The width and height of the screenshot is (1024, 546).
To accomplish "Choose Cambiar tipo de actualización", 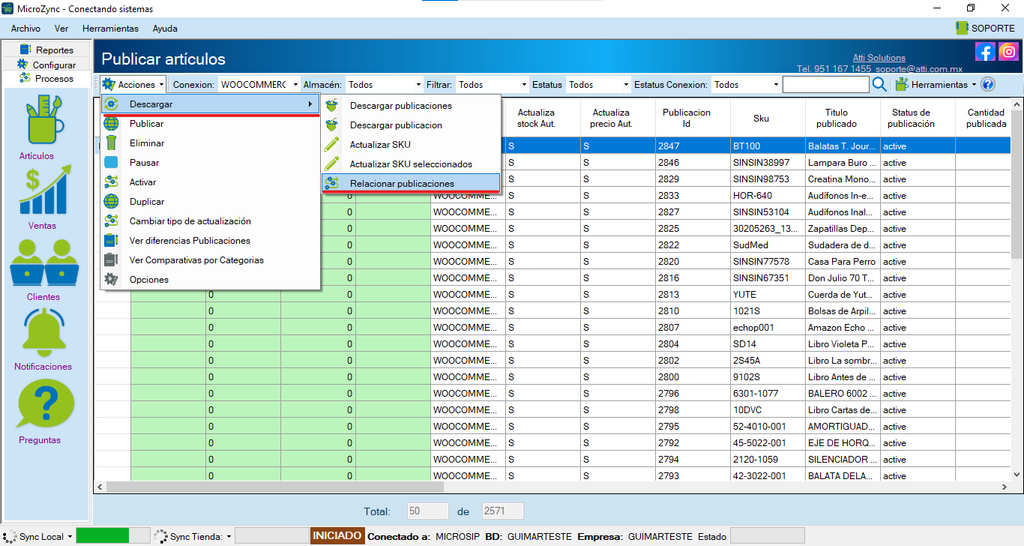I will pyautogui.click(x=210, y=221).
